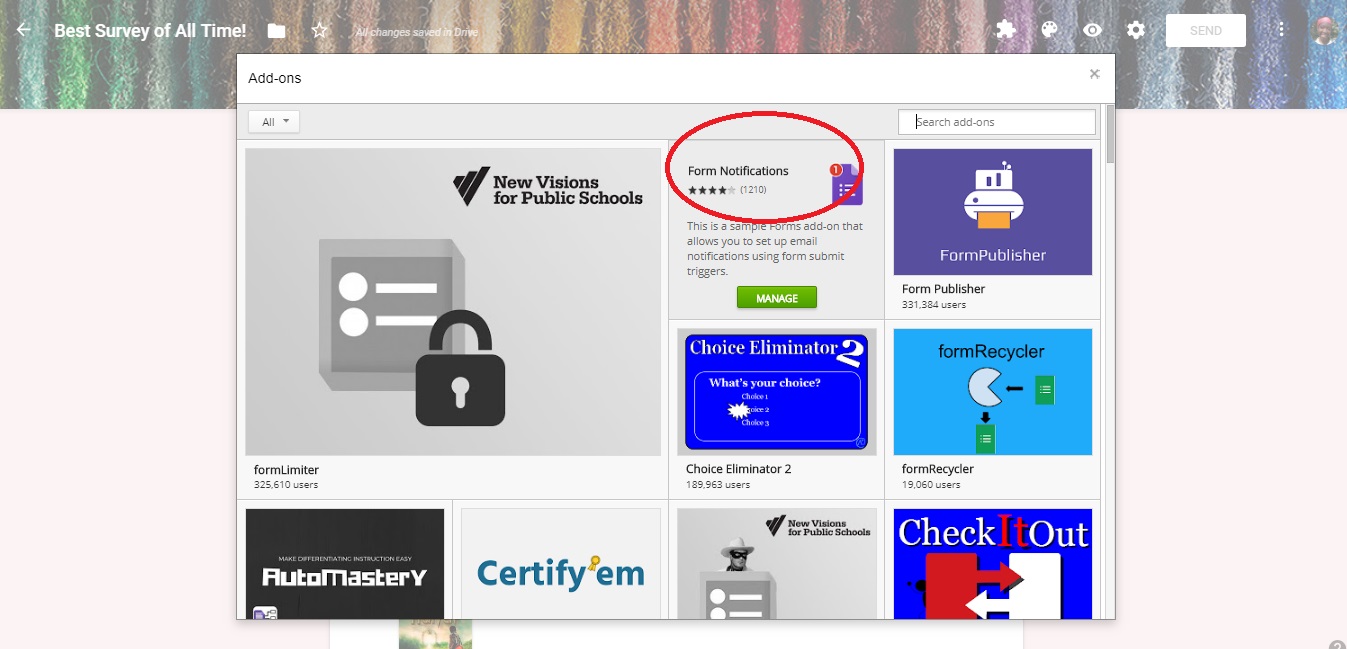This screenshot has width=1347, height=649.
Task: Expand the All category filter dropdown
Action: [x=274, y=122]
